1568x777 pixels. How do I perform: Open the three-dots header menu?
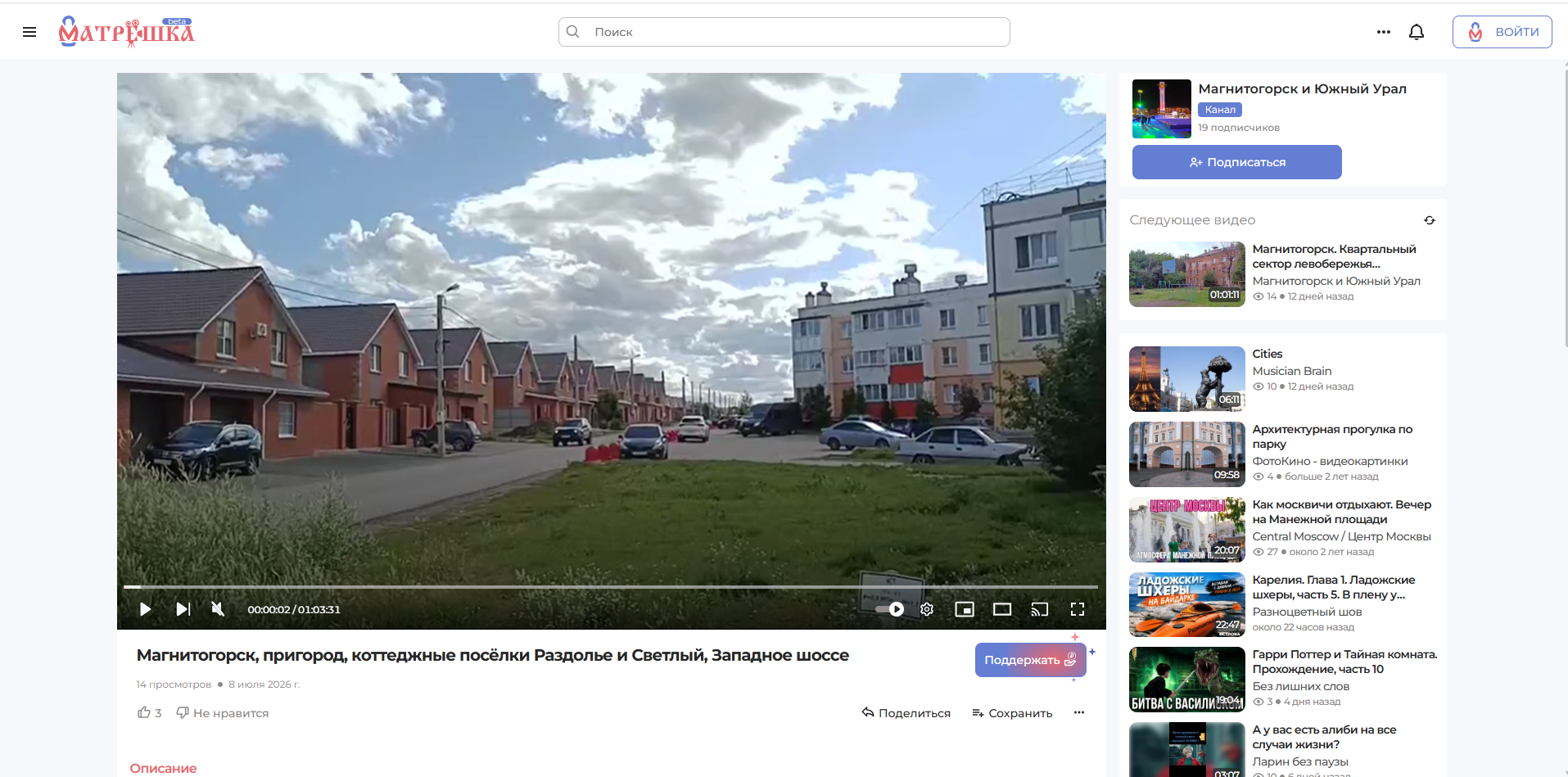1384,32
